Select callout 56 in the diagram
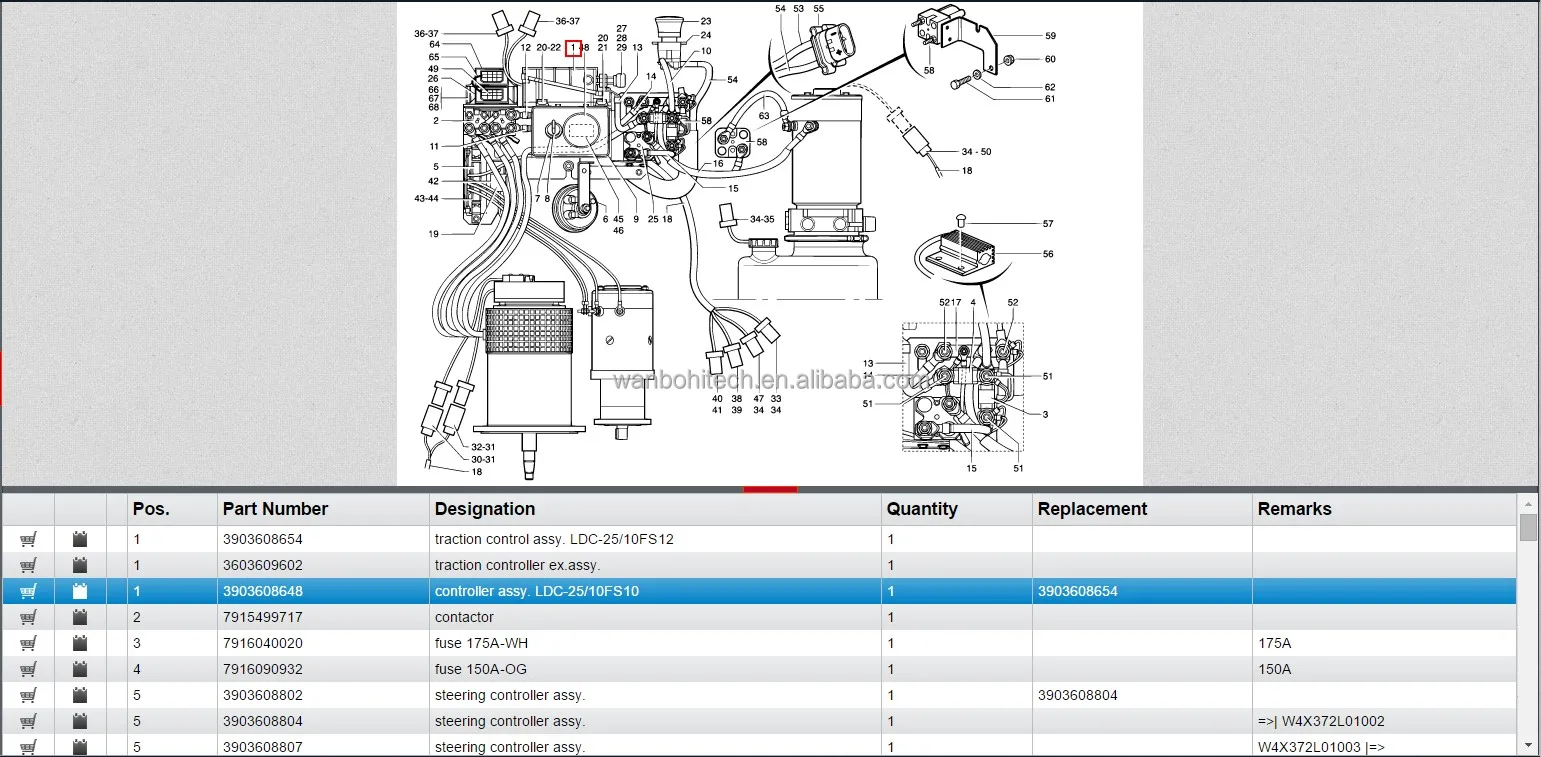1541x757 pixels. pyautogui.click(x=1048, y=254)
